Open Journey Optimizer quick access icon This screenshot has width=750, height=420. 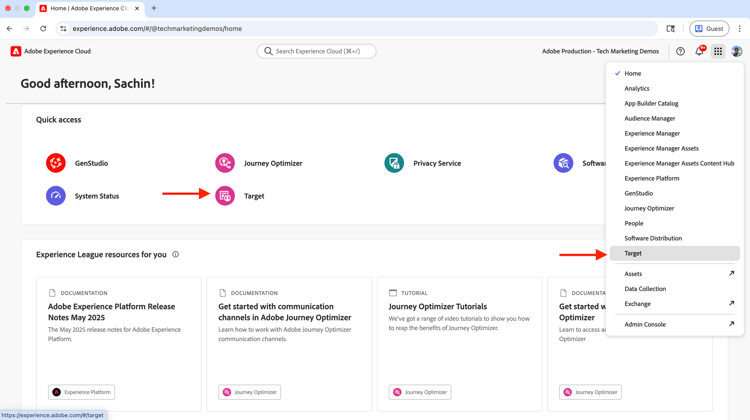tap(225, 163)
